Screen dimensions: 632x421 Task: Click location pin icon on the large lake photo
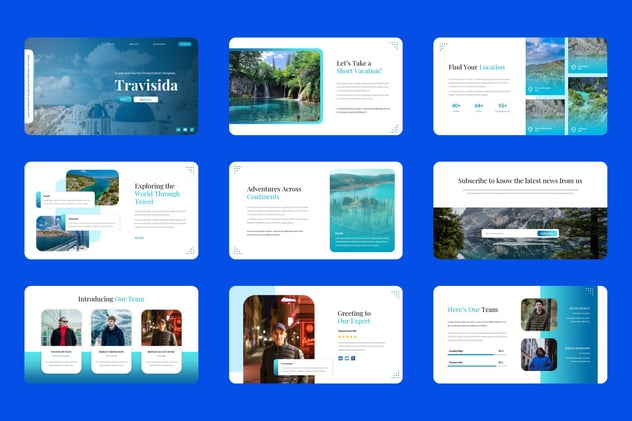(x=530, y=89)
